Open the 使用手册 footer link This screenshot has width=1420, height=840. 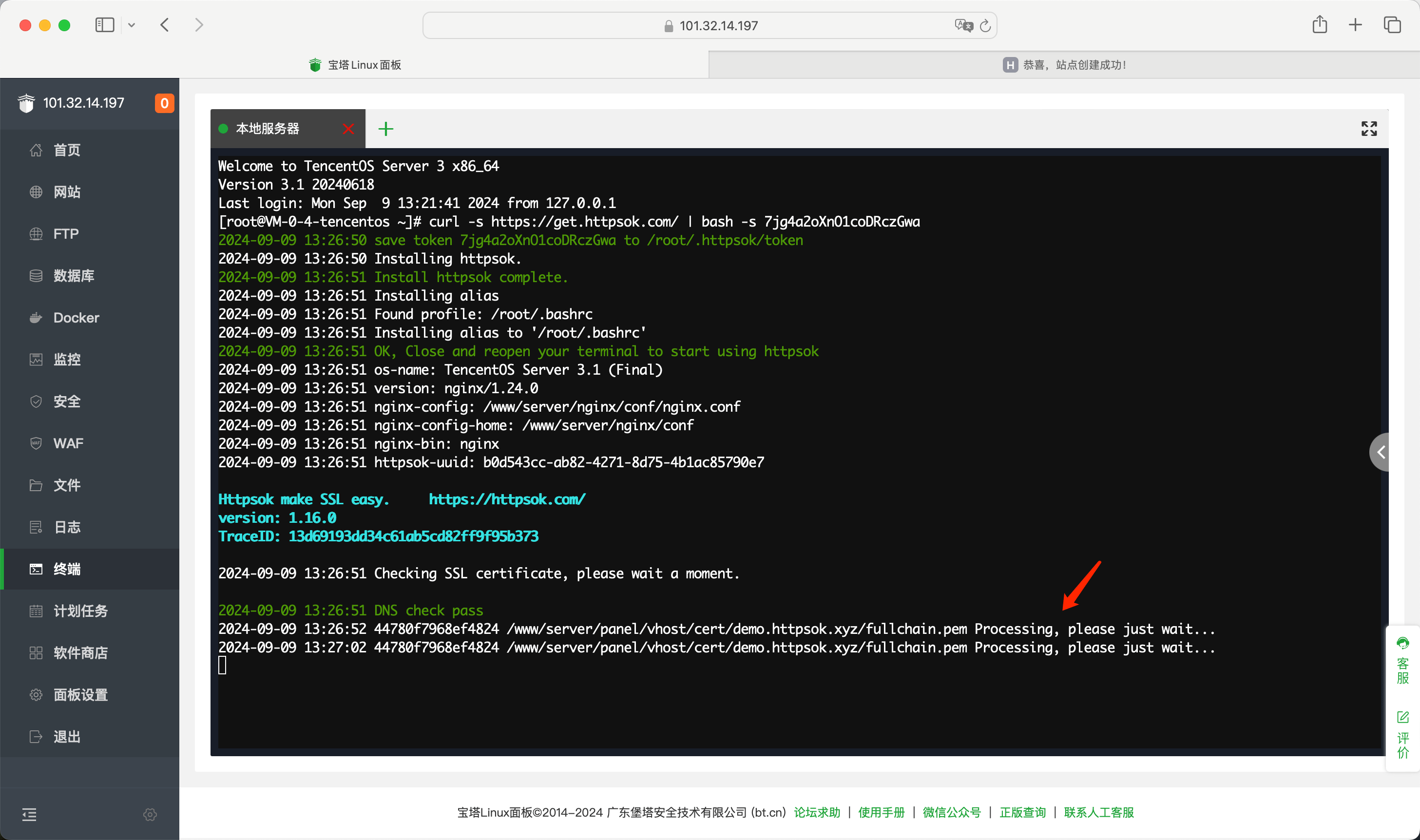pos(881,812)
